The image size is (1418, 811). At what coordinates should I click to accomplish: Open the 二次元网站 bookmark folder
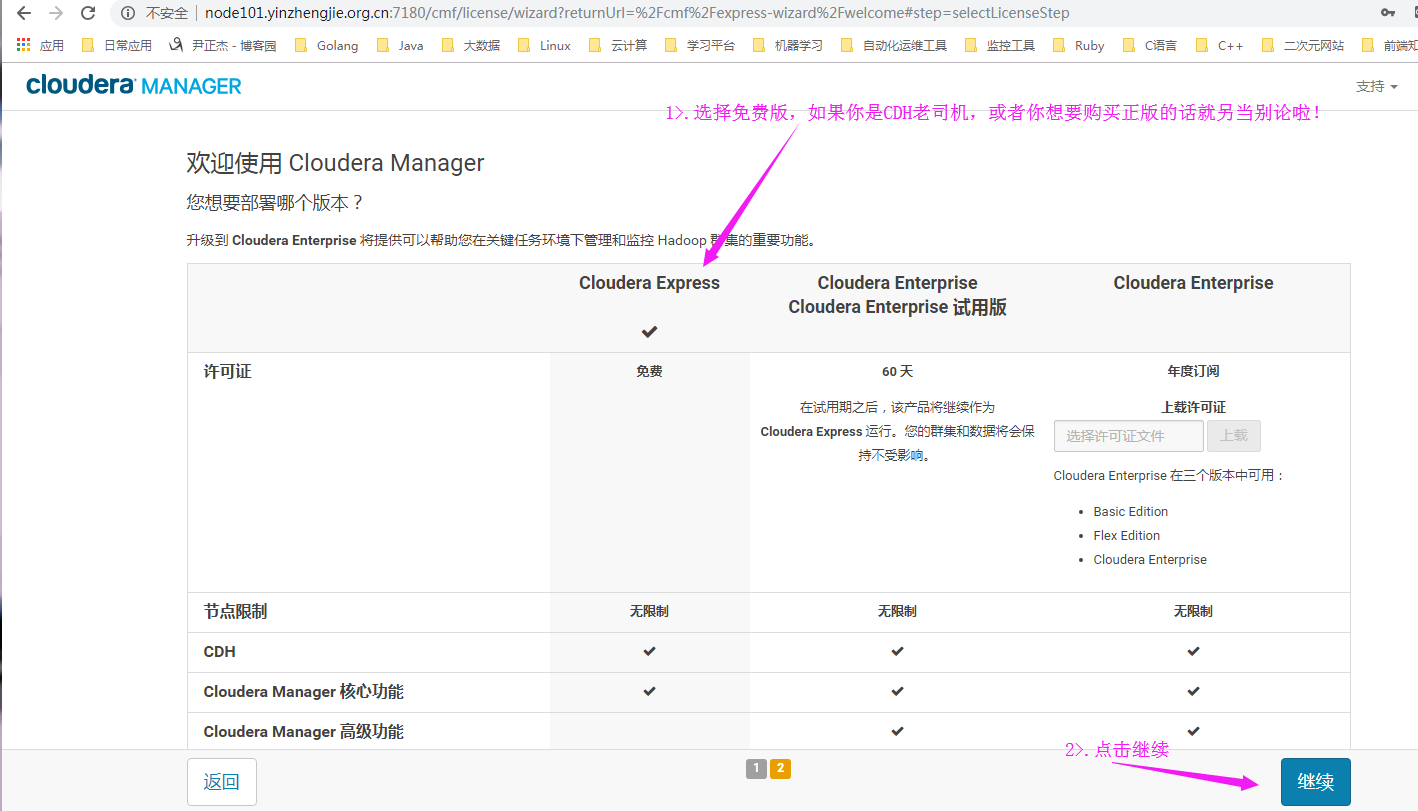[1303, 45]
